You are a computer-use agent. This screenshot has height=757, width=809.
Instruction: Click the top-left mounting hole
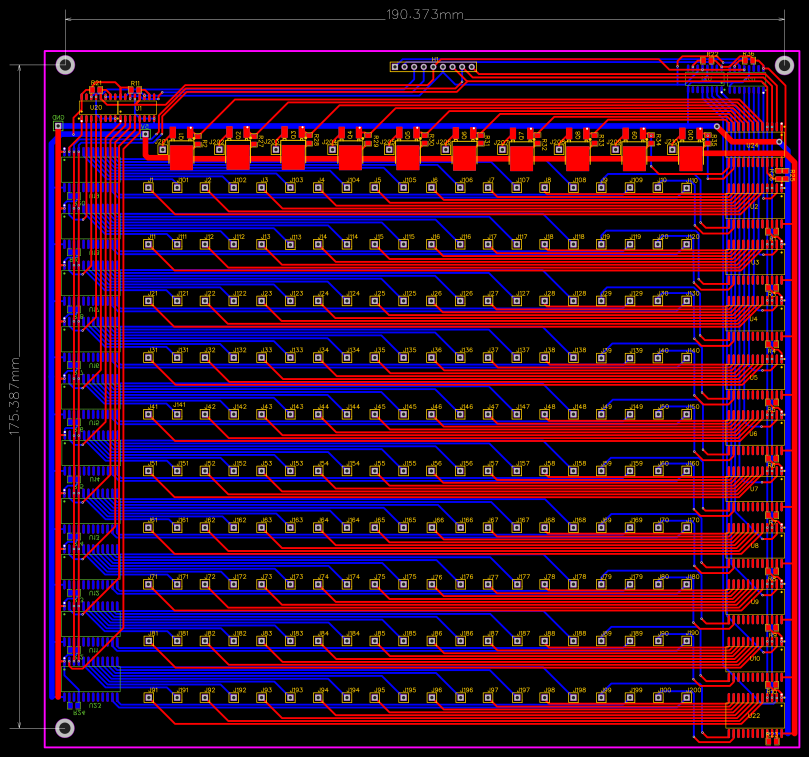pos(65,64)
